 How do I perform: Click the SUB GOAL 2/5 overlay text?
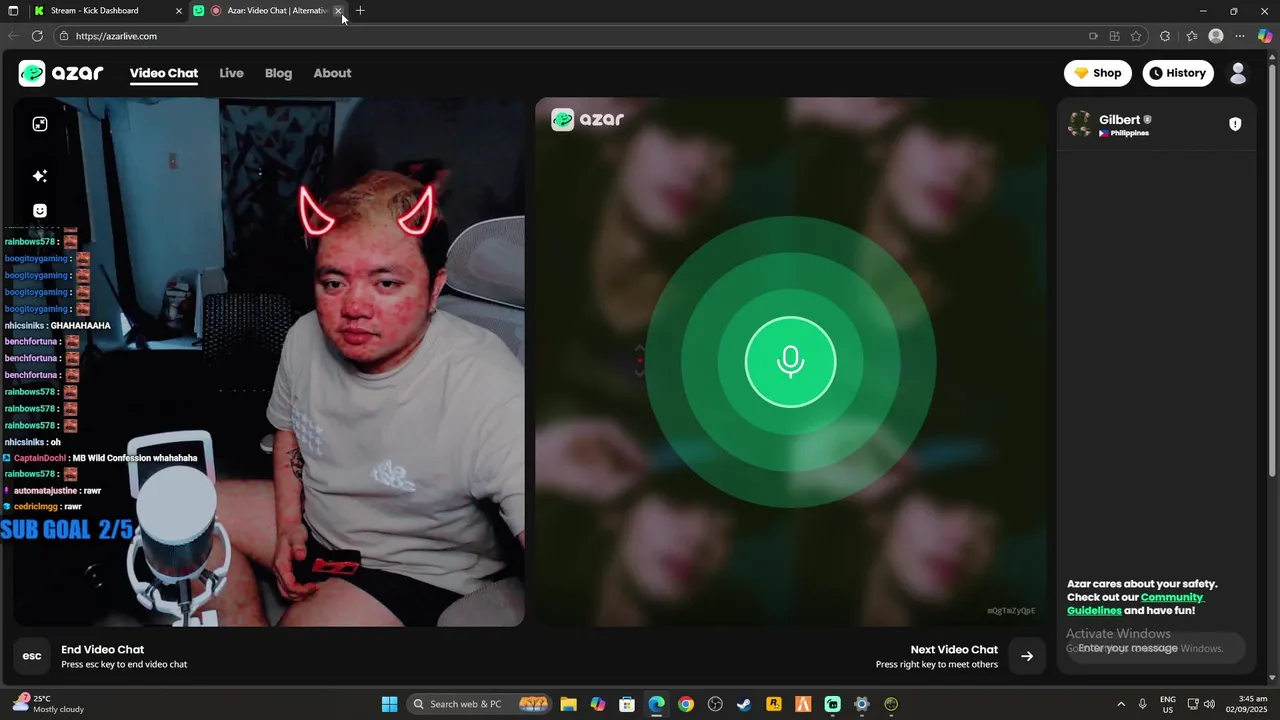[67, 530]
